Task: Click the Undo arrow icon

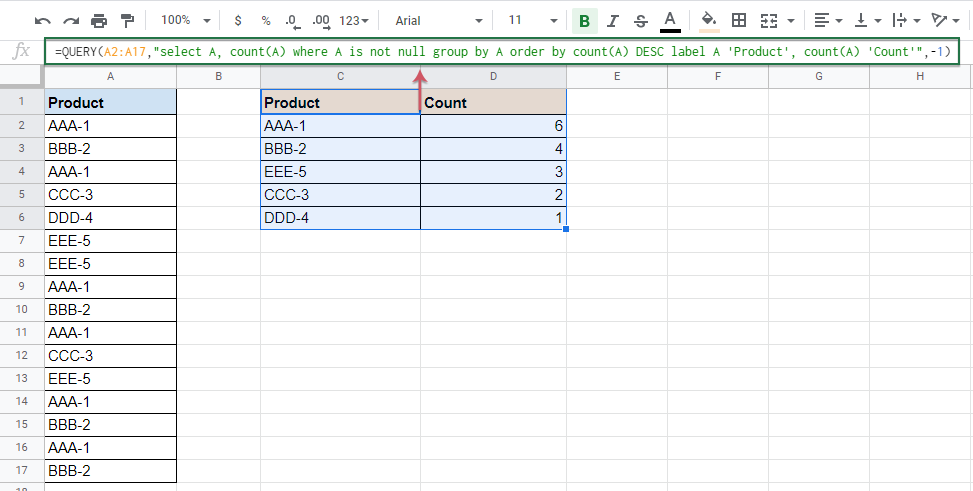Action: tap(43, 20)
